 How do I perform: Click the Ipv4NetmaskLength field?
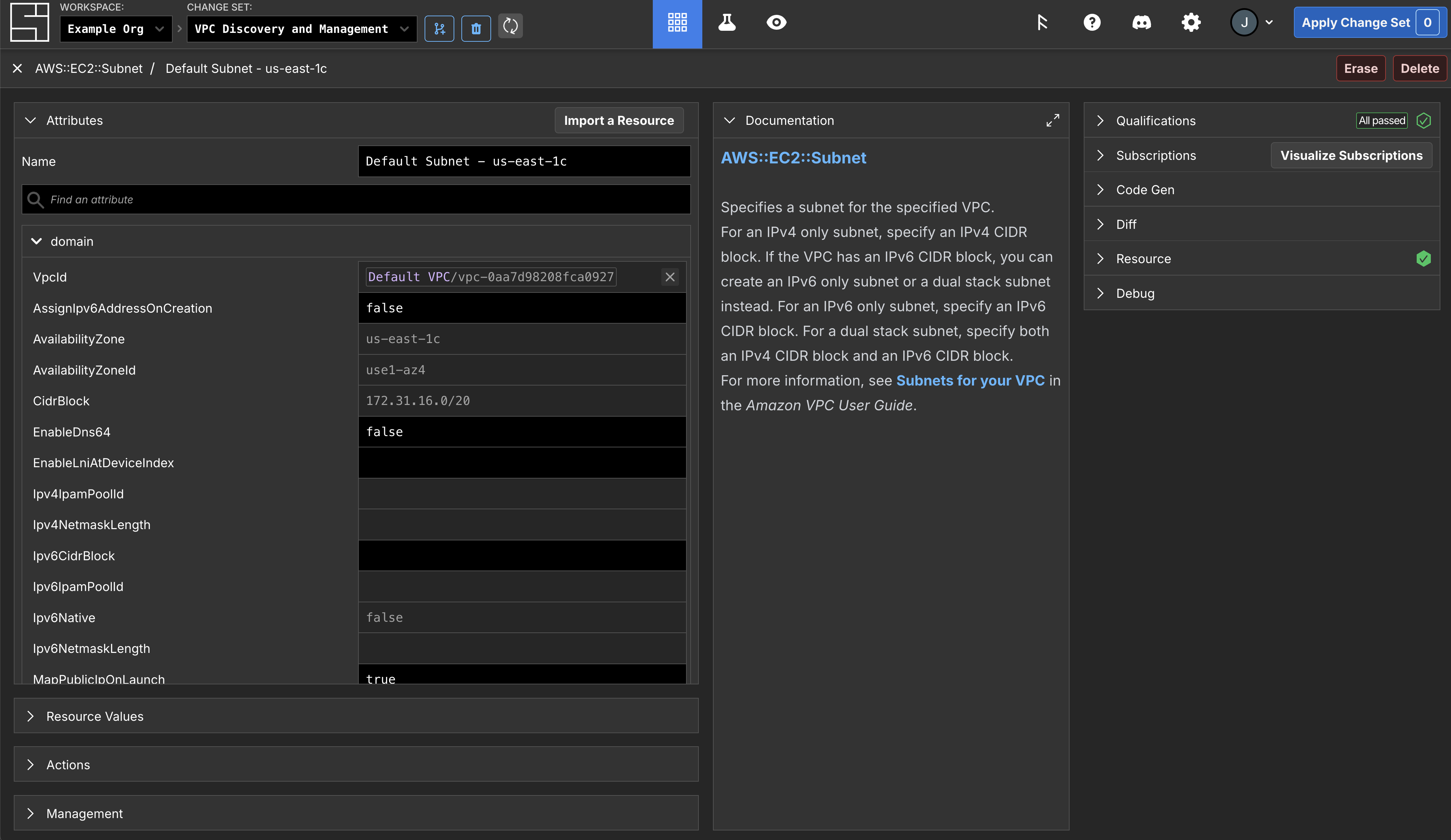pyautogui.click(x=522, y=525)
